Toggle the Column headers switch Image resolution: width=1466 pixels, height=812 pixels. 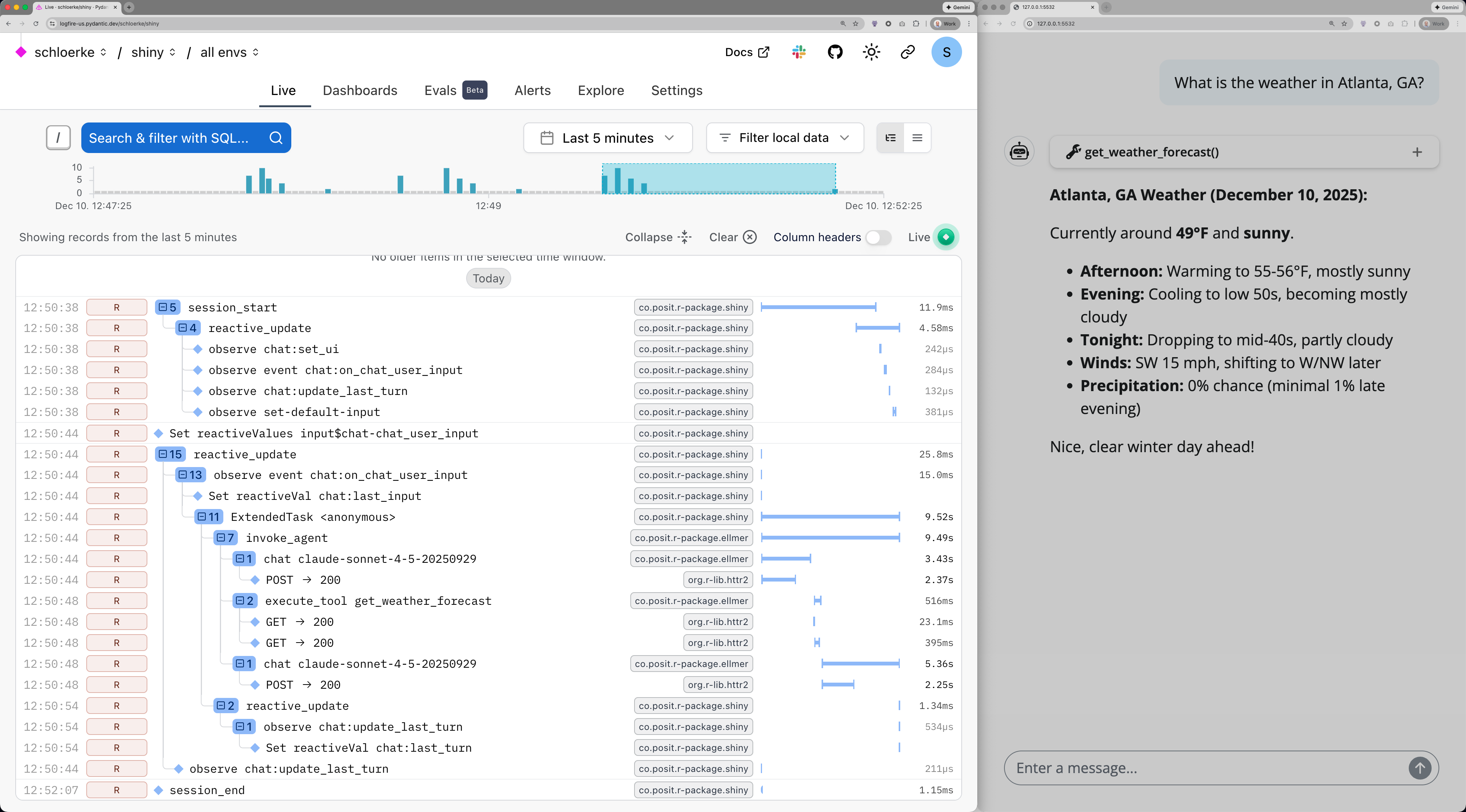(x=878, y=238)
